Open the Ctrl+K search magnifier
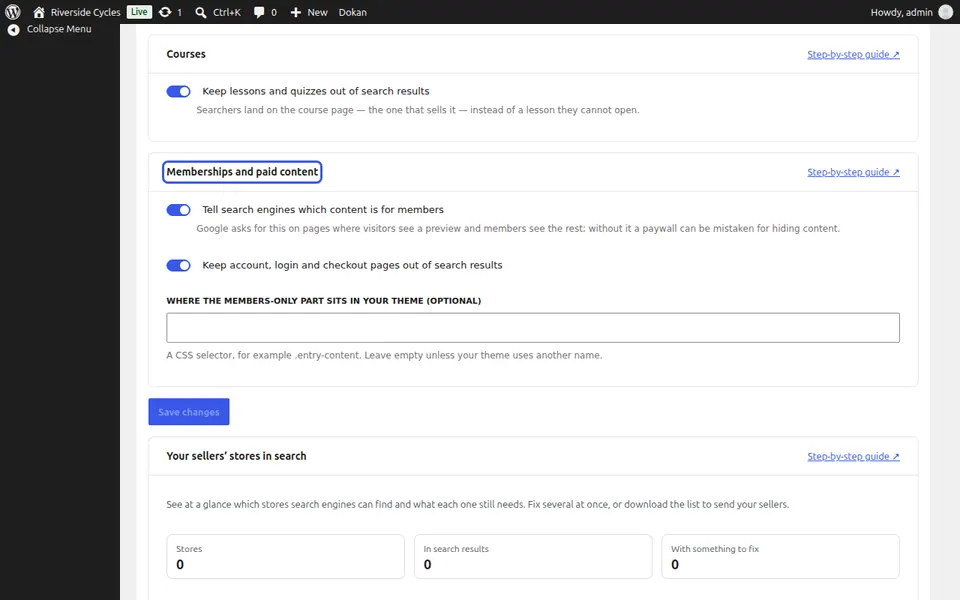Viewport: 960px width, 600px height. pyautogui.click(x=201, y=12)
